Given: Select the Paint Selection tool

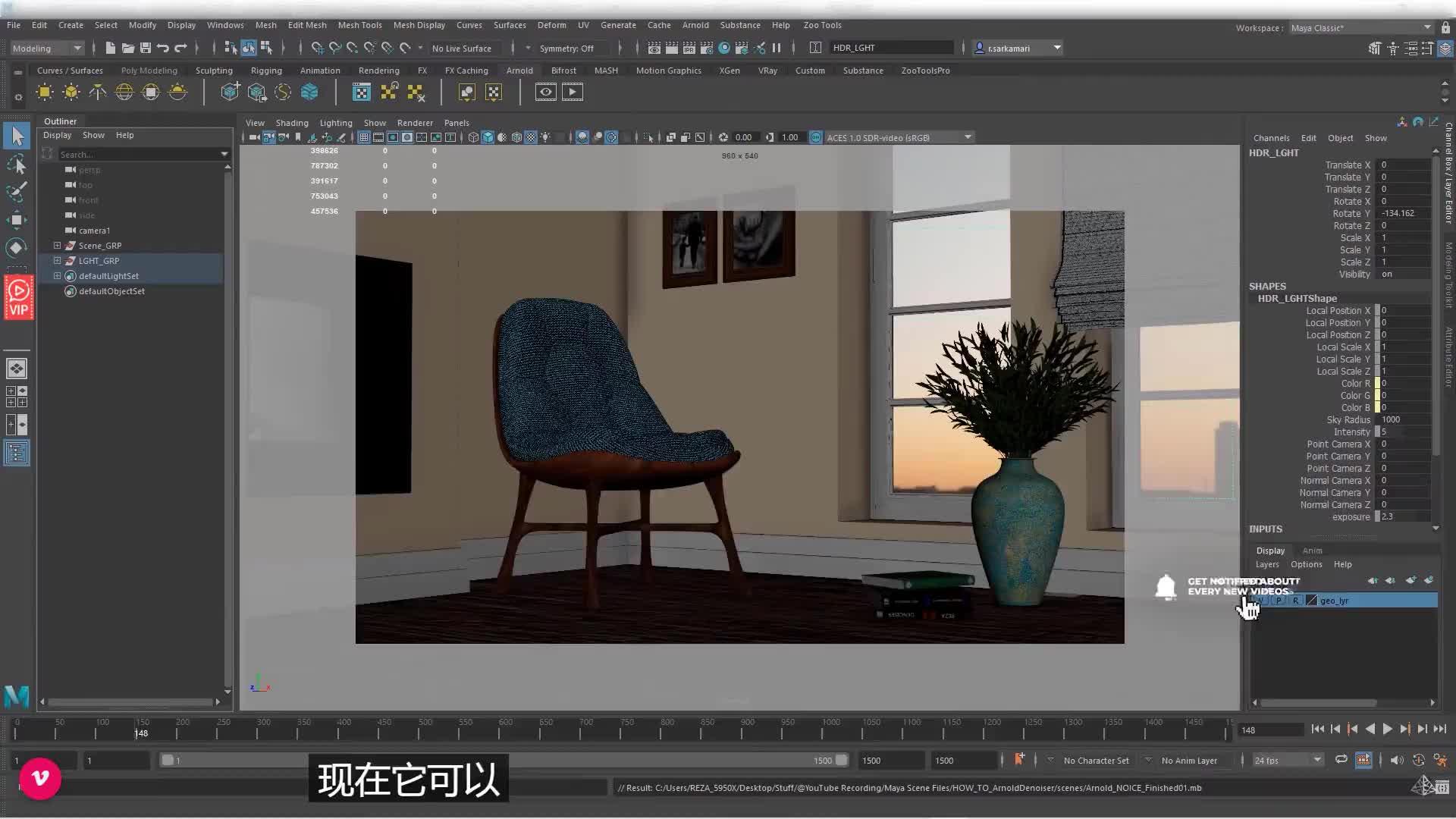Looking at the screenshot, I should 17,192.
